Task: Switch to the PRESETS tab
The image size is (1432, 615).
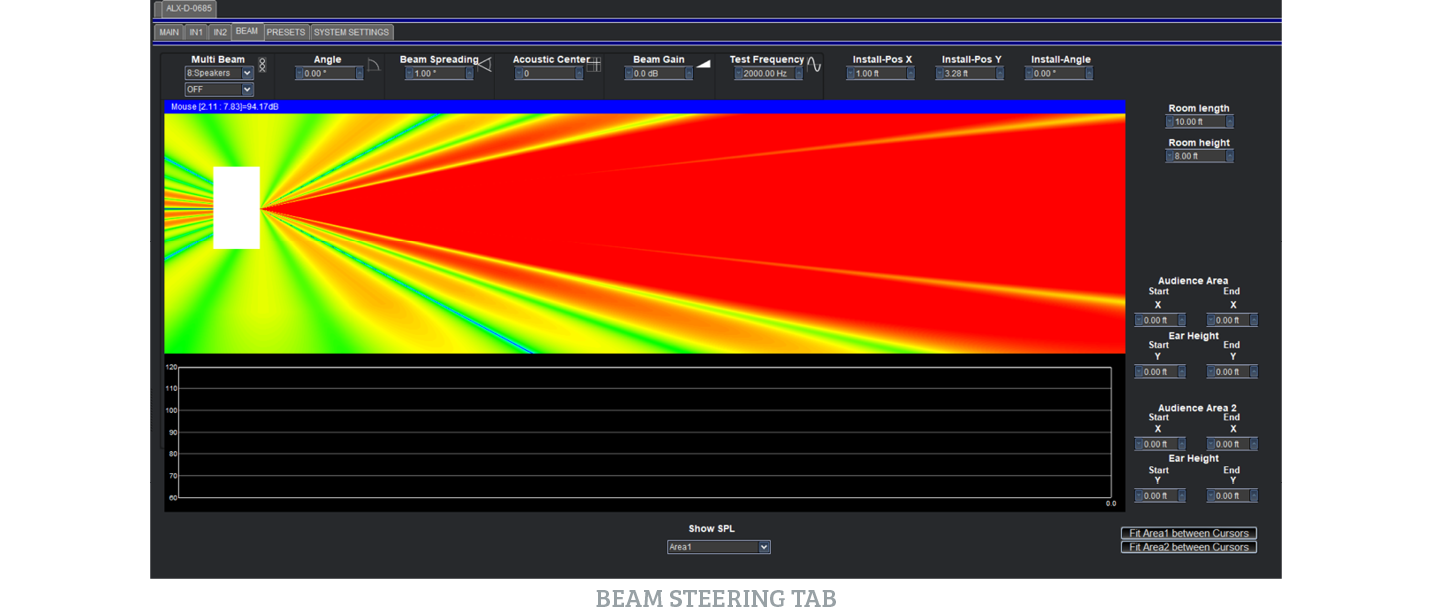Action: click(x=286, y=32)
